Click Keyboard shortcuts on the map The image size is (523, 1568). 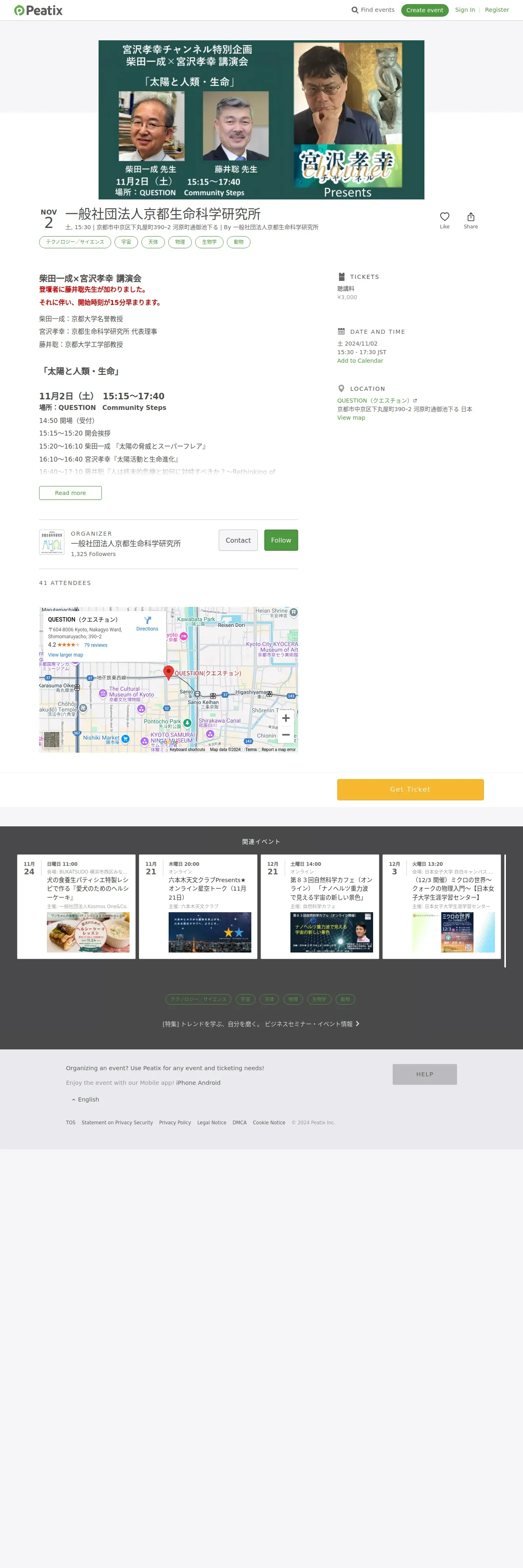click(x=187, y=749)
